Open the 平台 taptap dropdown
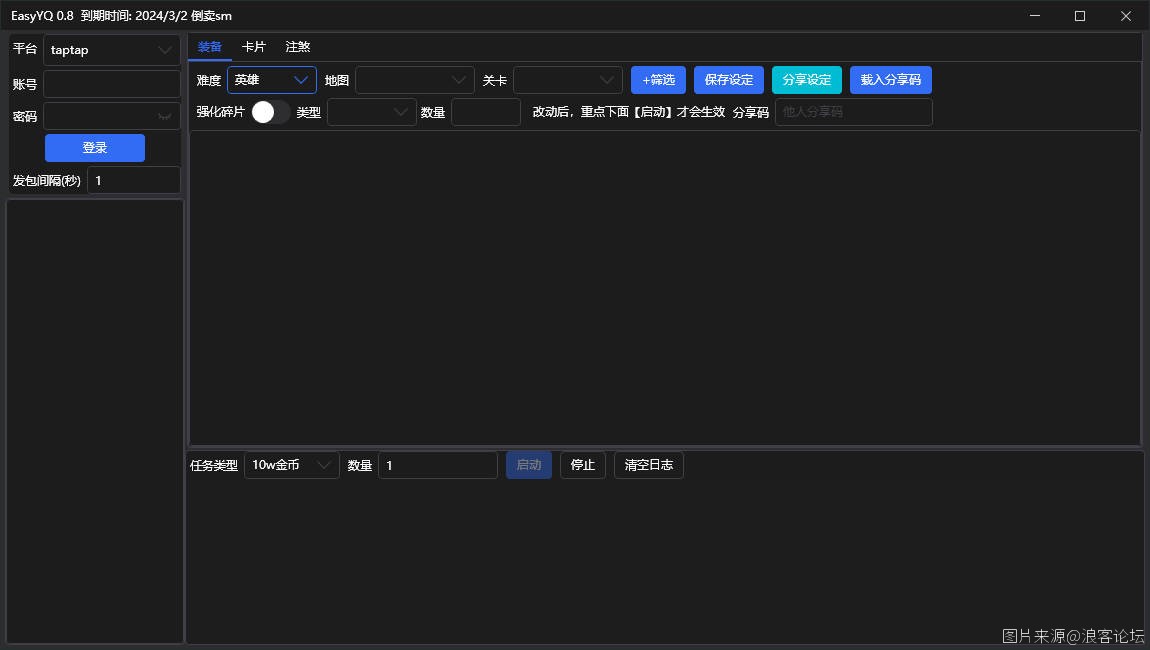The width and height of the screenshot is (1150, 650). [x=112, y=50]
